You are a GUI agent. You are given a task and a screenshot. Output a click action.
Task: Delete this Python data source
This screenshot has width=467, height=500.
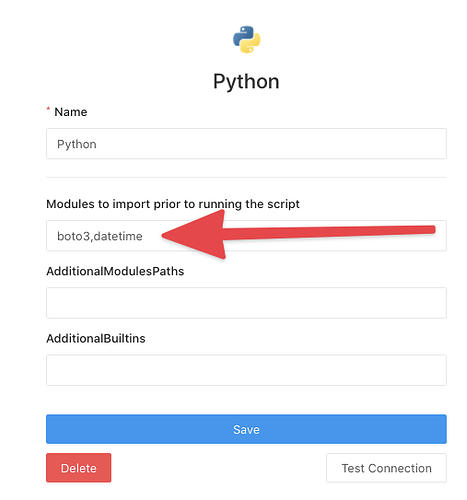79,468
